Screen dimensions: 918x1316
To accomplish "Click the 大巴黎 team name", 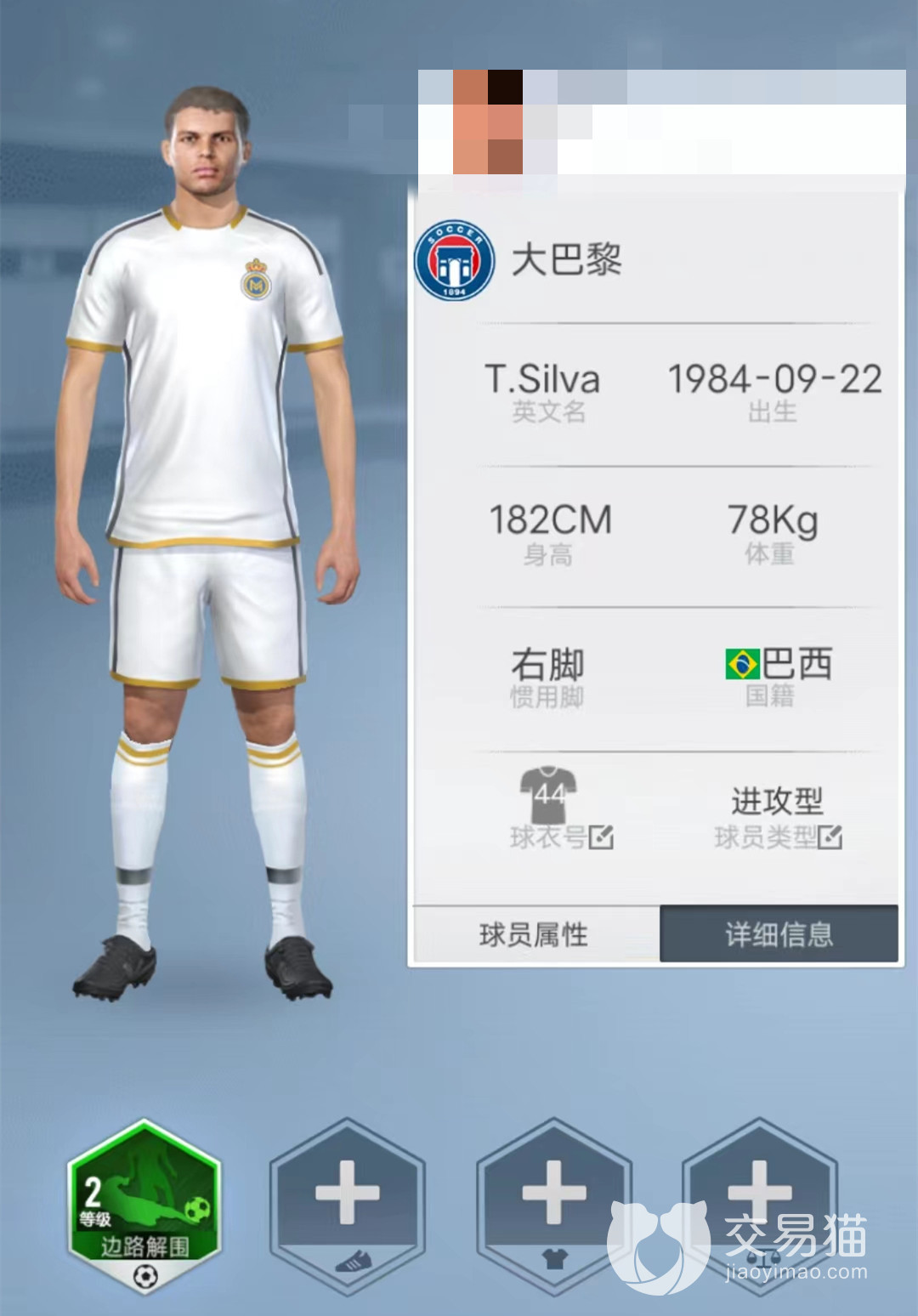I will pos(567,260).
